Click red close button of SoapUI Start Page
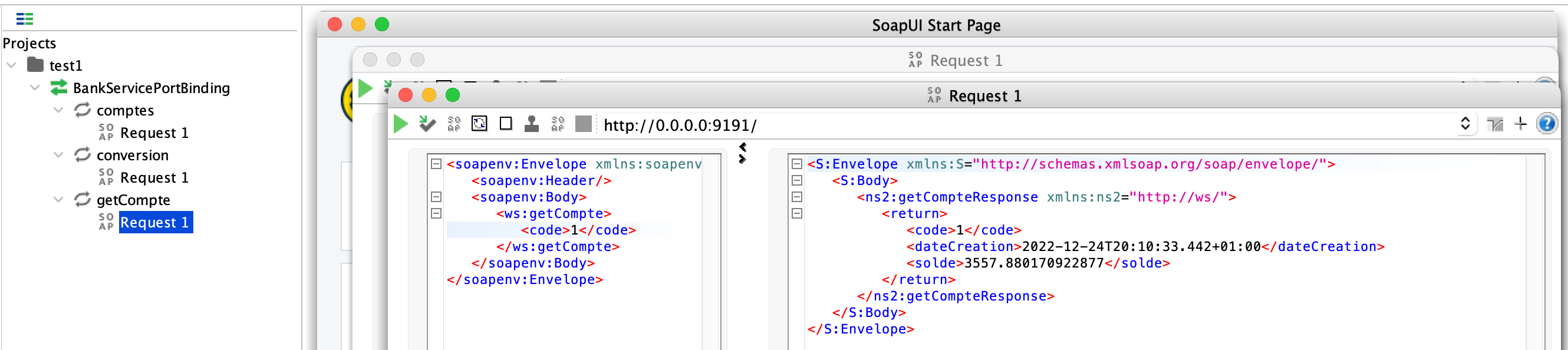The image size is (1568, 350). 335,24
